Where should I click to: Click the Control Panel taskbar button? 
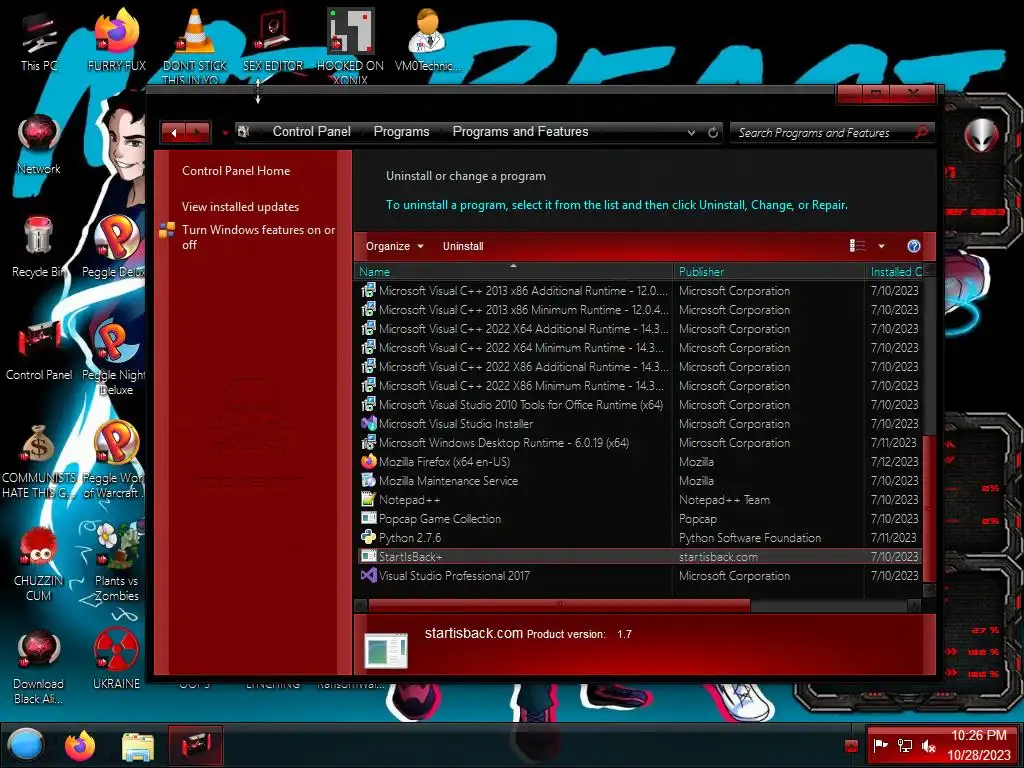tap(196, 745)
